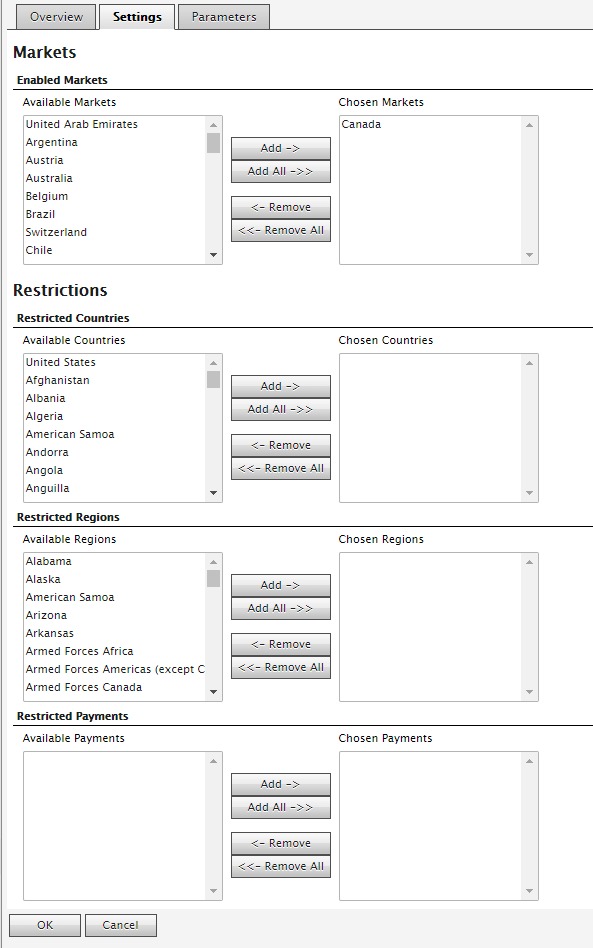Image resolution: width=593 pixels, height=948 pixels.
Task: Switch to the Overview tab
Action: point(56,17)
